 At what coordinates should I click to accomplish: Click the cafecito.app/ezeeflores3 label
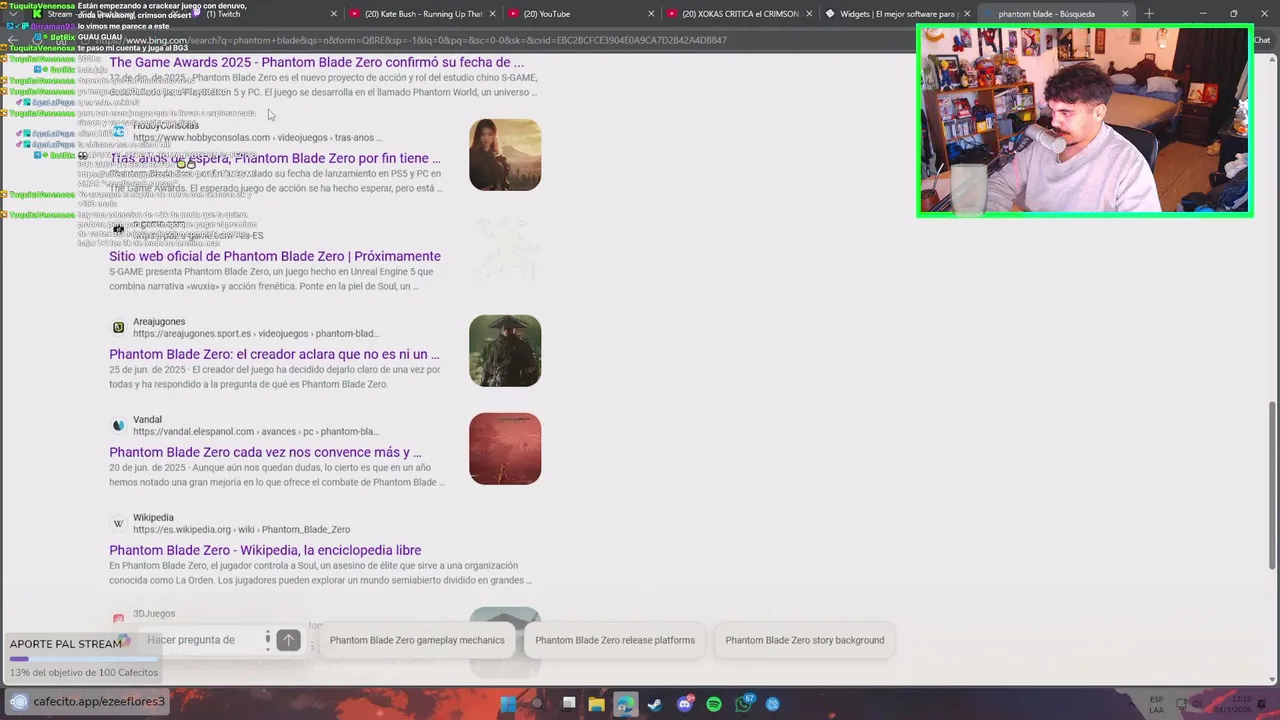tap(99, 702)
